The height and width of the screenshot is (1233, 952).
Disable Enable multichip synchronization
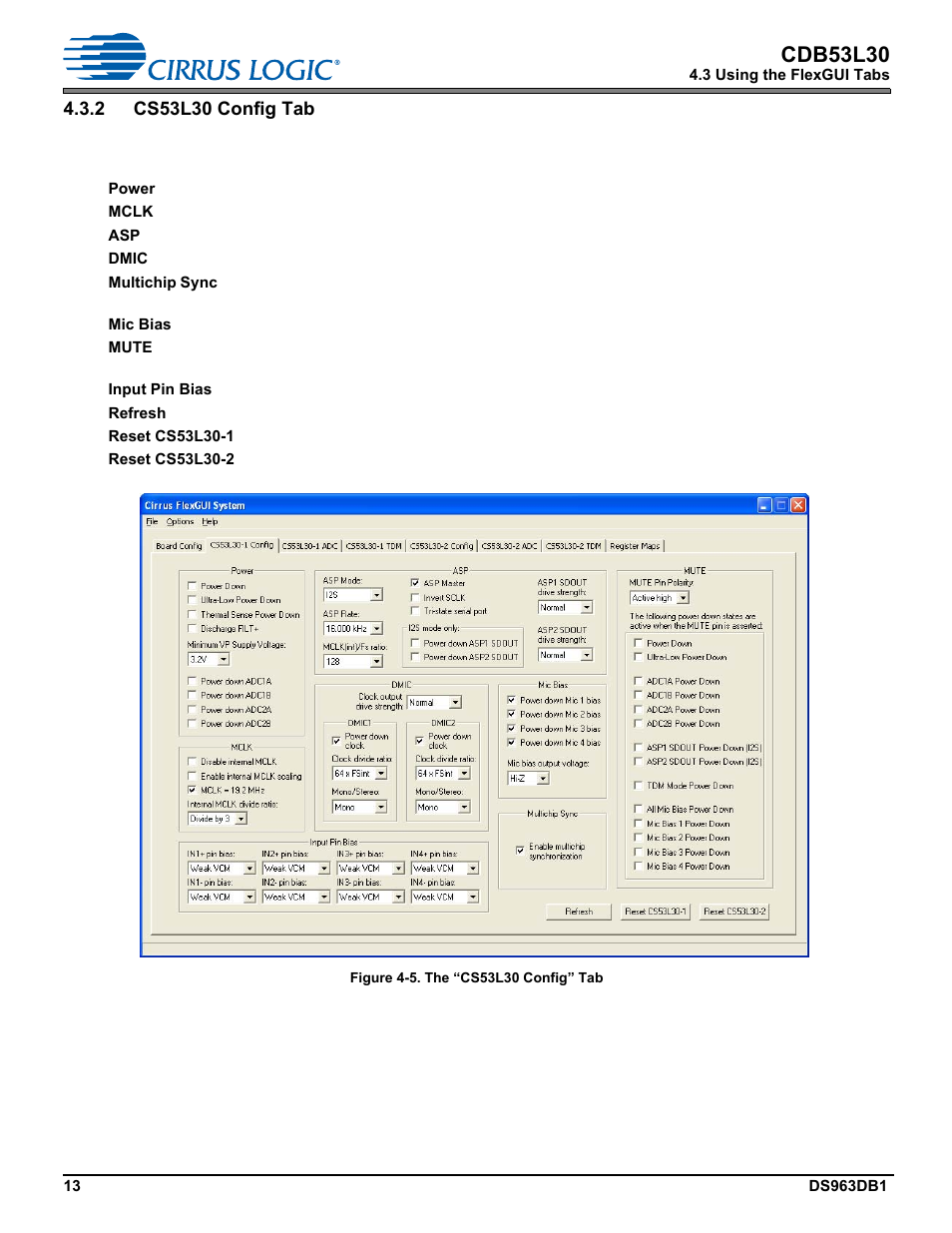520,850
